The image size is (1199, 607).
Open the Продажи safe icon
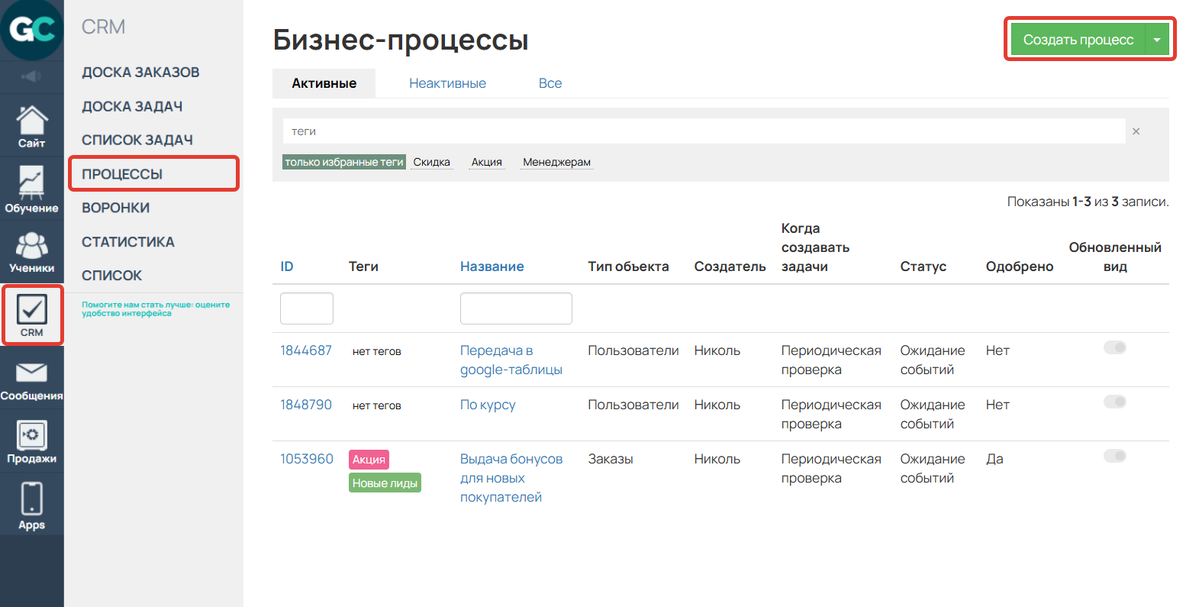[32, 442]
